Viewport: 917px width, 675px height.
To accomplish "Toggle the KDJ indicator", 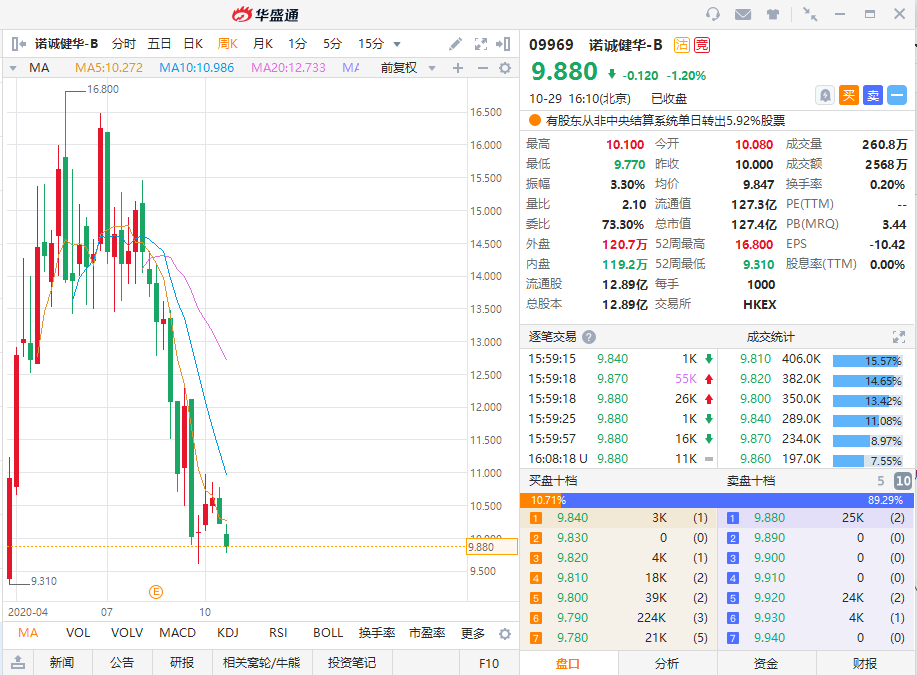I will click(227, 633).
